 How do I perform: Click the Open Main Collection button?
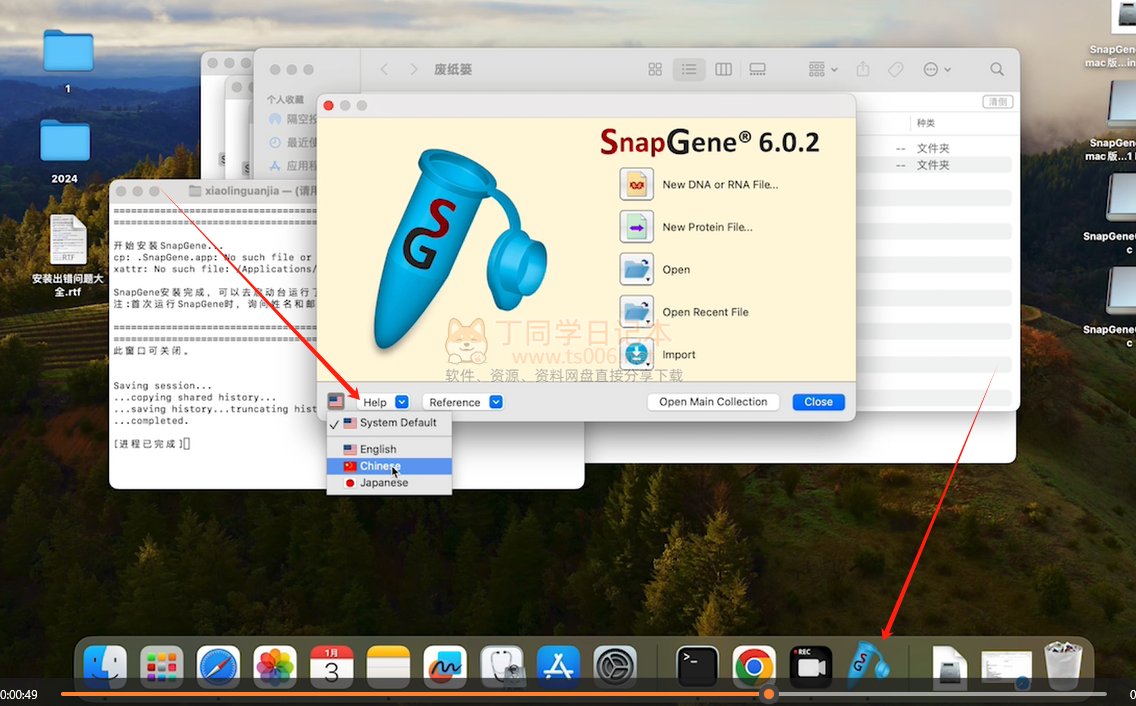(714, 402)
